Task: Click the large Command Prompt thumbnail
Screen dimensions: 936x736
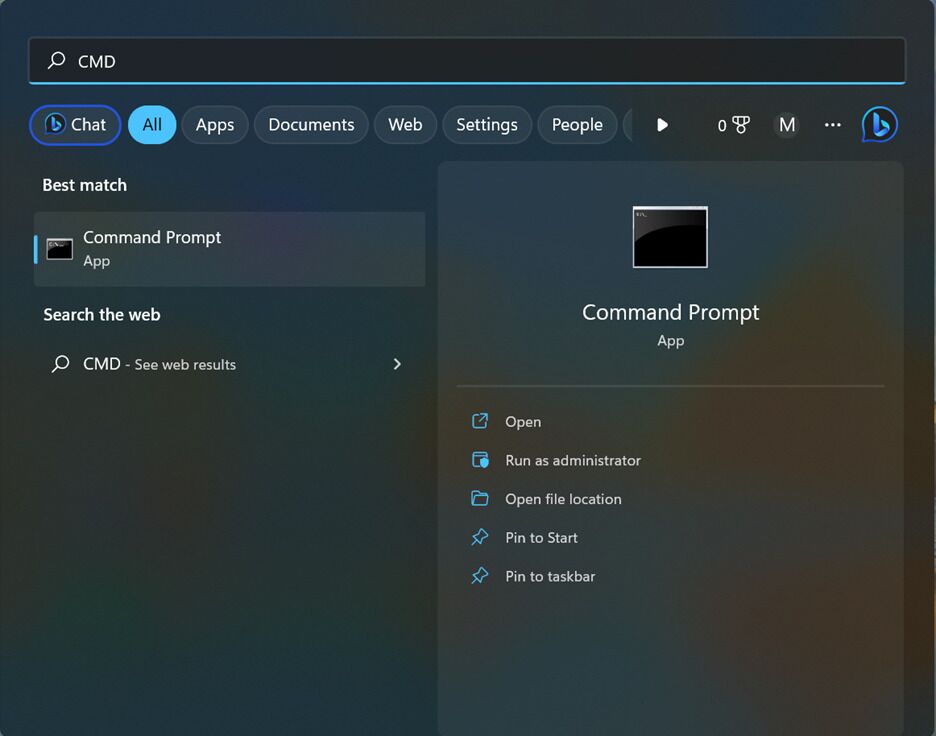Action: click(670, 237)
